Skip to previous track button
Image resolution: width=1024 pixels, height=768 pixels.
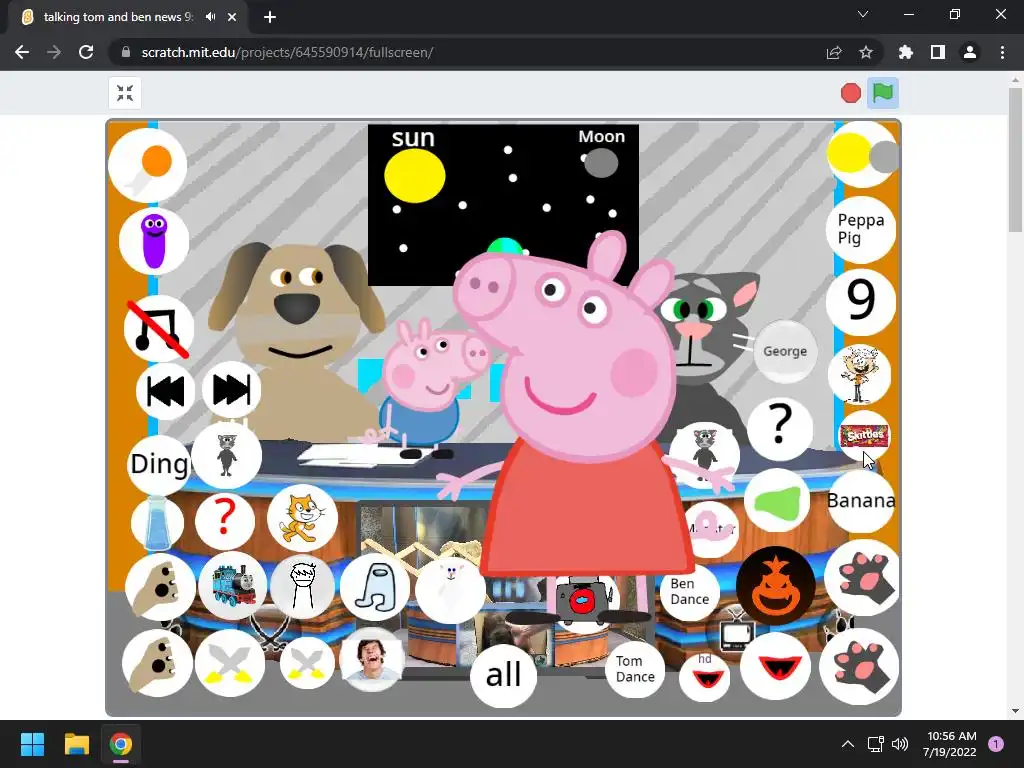pyautogui.click(x=165, y=391)
